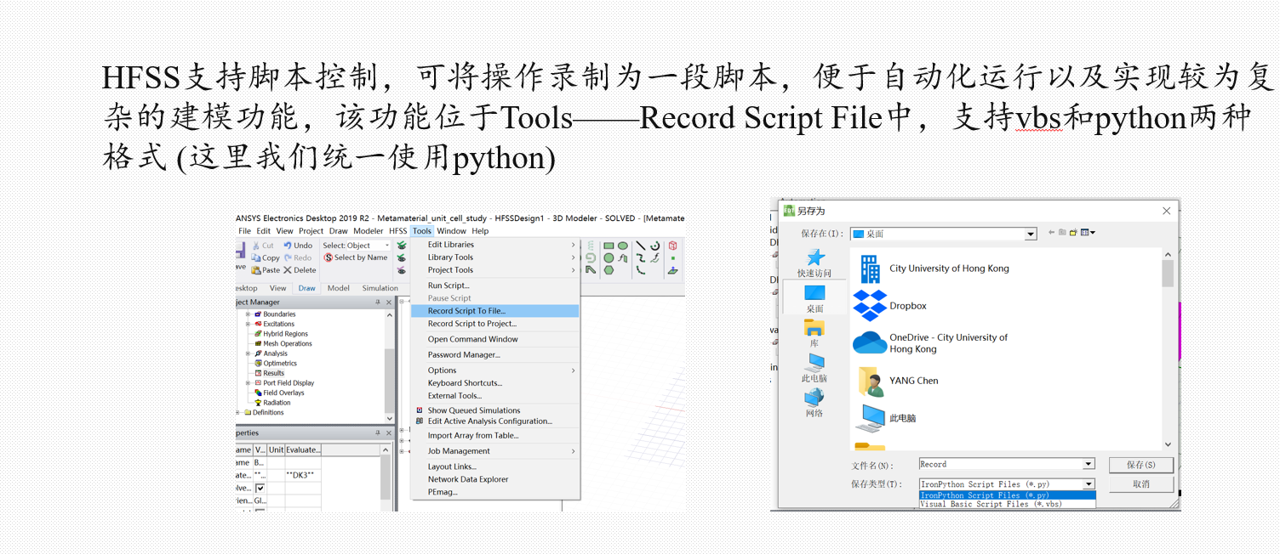Select Optimetrics in Project Manager tree
This screenshot has height=554, width=1280.
275,363
